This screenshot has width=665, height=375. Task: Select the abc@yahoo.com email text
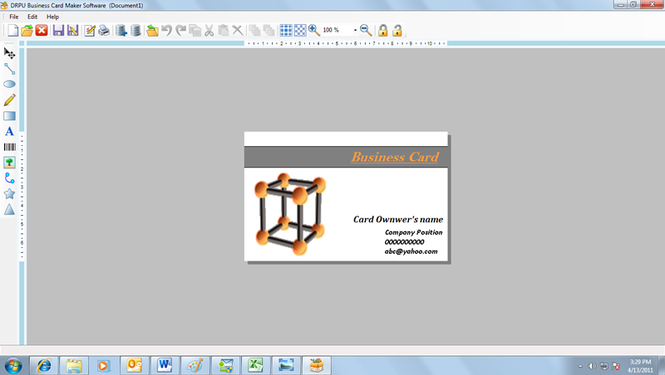pyautogui.click(x=411, y=252)
